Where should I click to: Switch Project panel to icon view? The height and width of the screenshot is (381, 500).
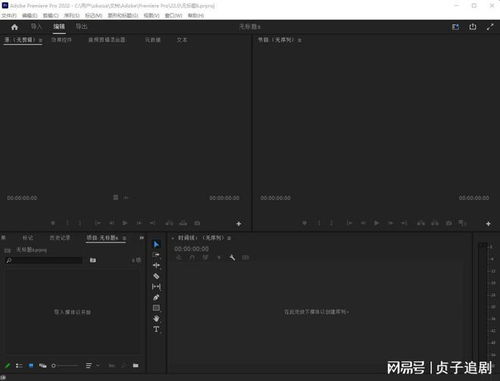coord(31,366)
